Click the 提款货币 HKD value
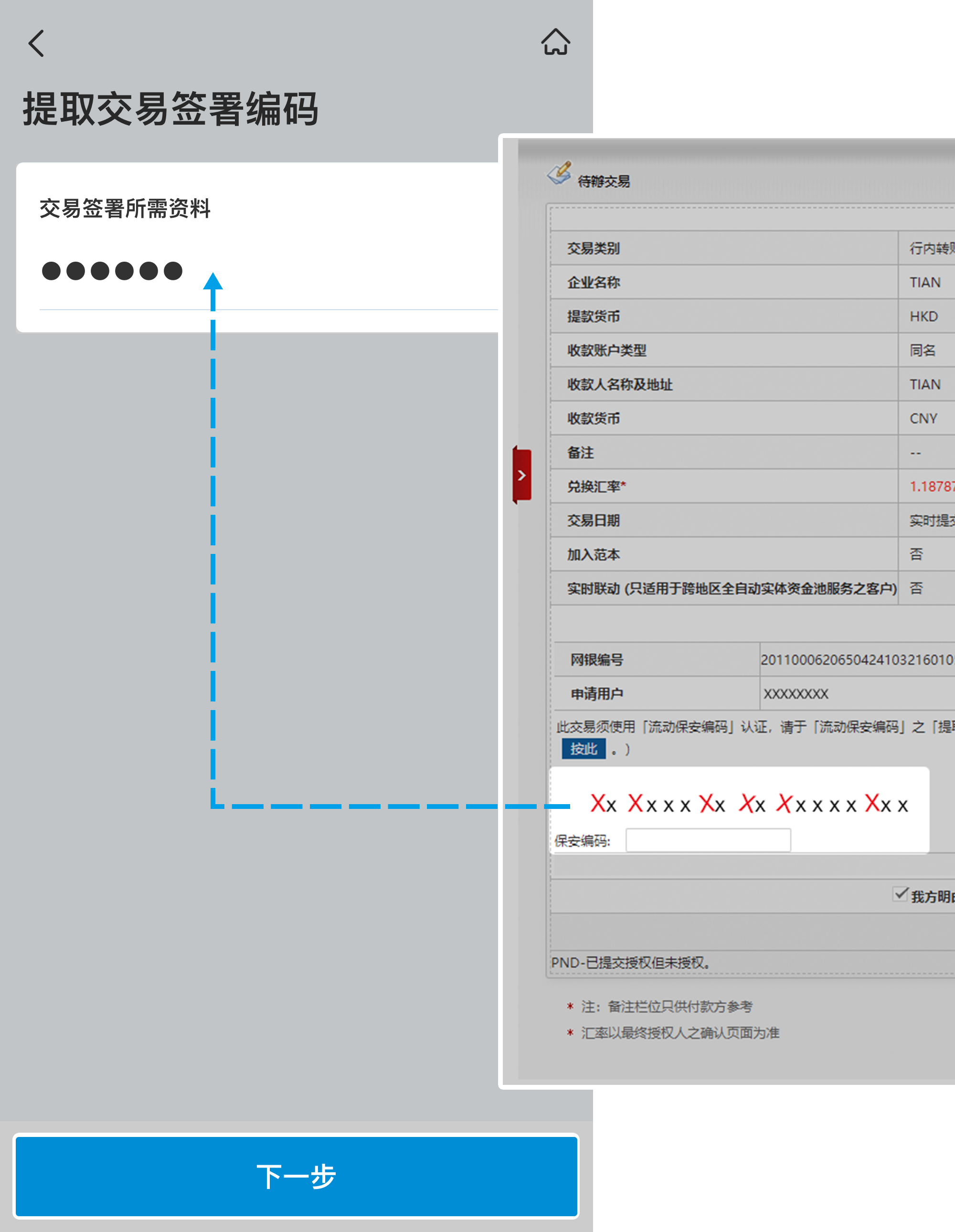Viewport: 955px width, 1232px height. (x=923, y=317)
